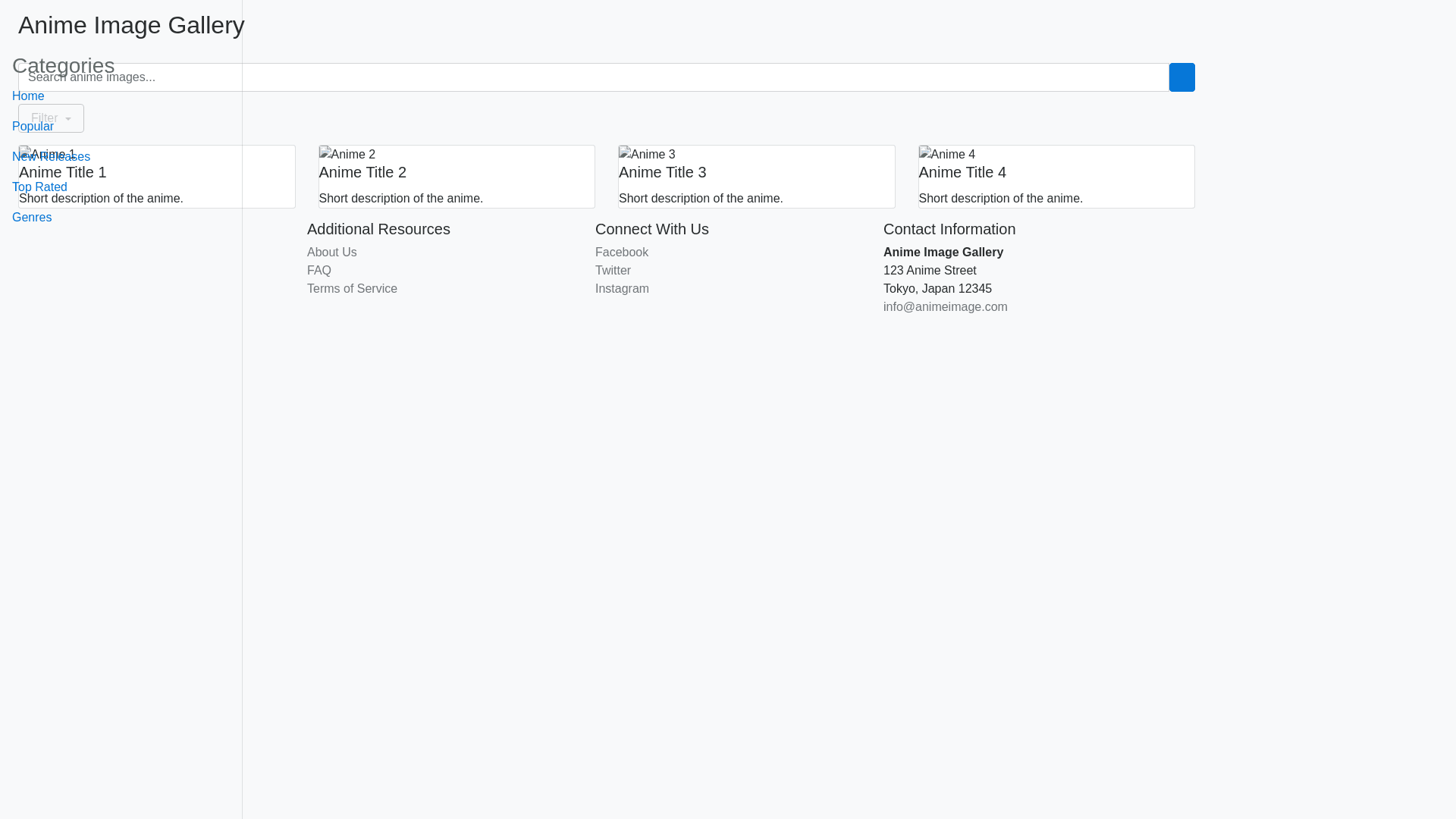This screenshot has height=819, width=1456.
Task: View the Top Rated section
Action: tap(39, 187)
